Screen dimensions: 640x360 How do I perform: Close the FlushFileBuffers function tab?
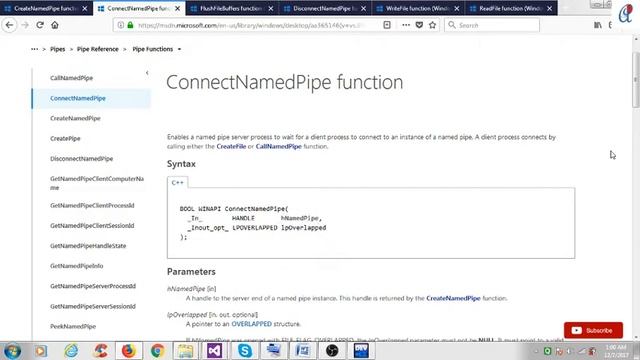(271, 8)
